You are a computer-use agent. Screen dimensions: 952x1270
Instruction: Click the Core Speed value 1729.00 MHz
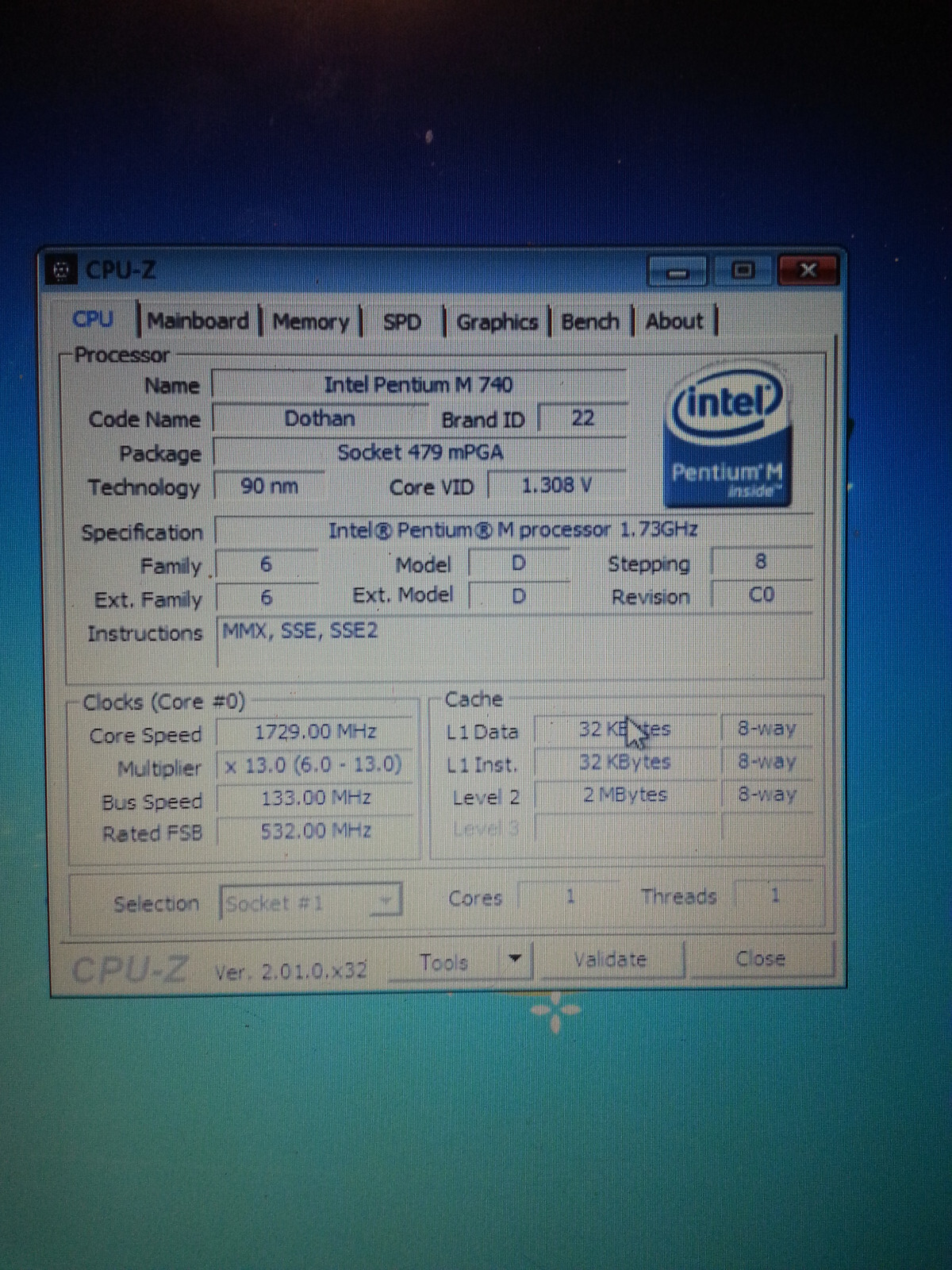(x=316, y=732)
